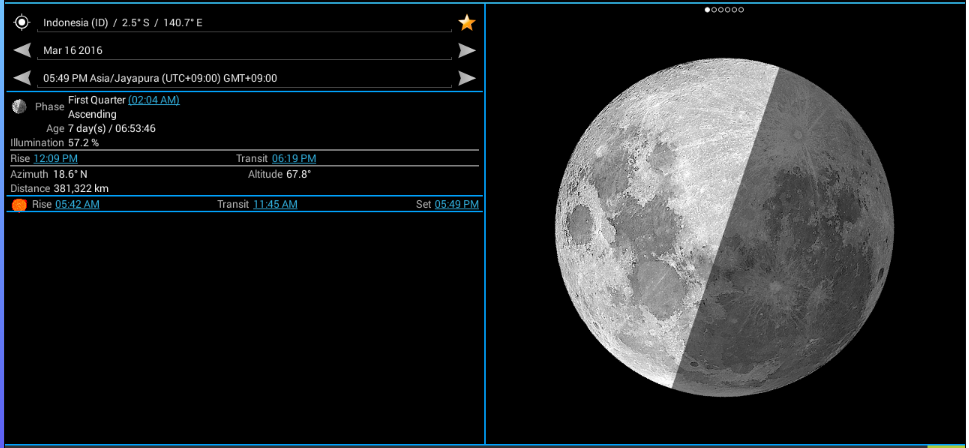
Task: Select the last page indicator dot
Action: (741, 10)
